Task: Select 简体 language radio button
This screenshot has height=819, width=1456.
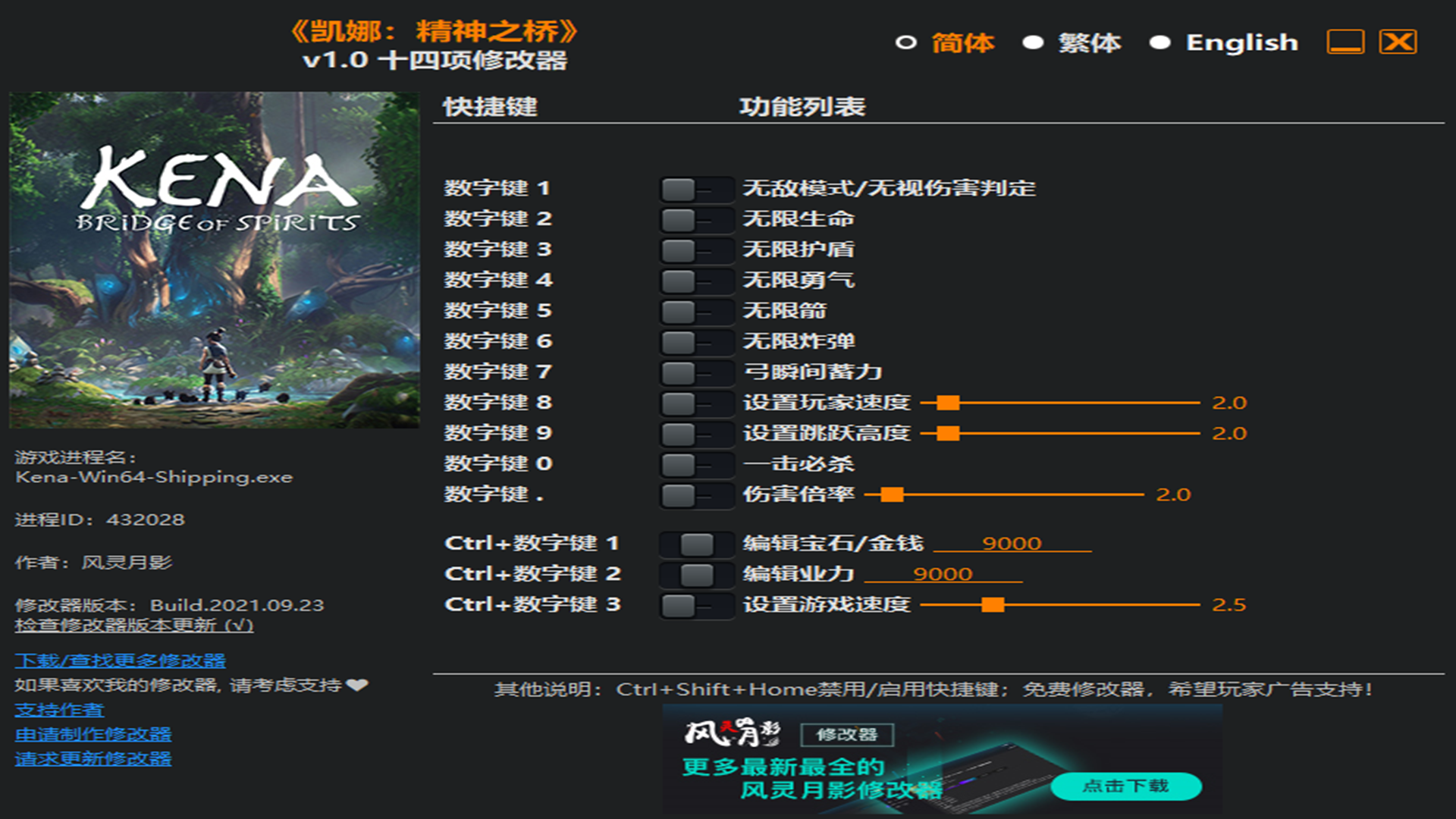Action: coord(905,43)
